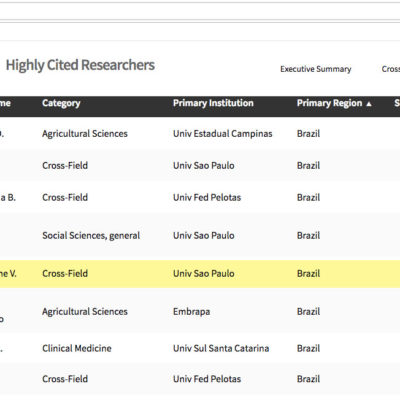Click the search field at page top
Image resolution: width=400 pixels, height=400 pixels.
[x=200, y=11]
